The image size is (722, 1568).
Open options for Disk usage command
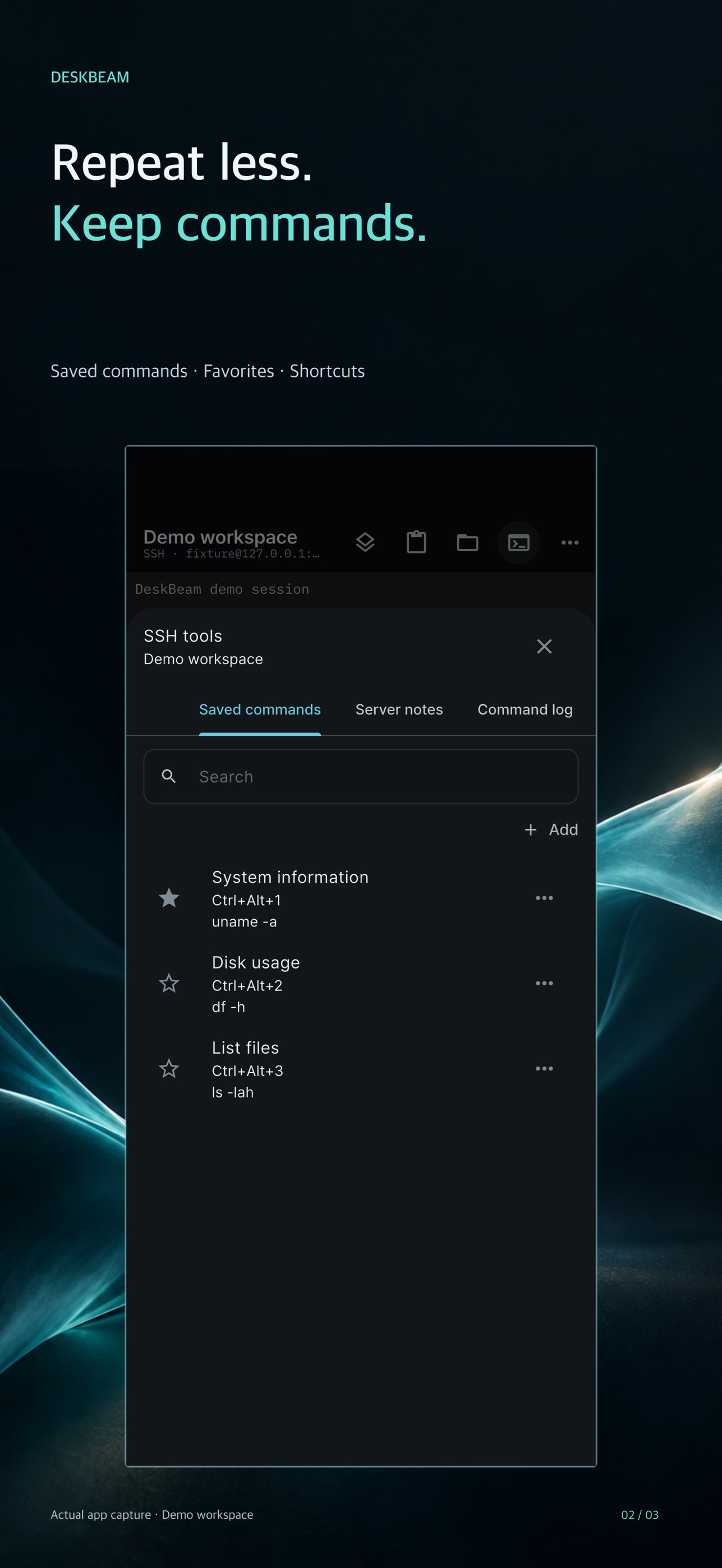544,983
